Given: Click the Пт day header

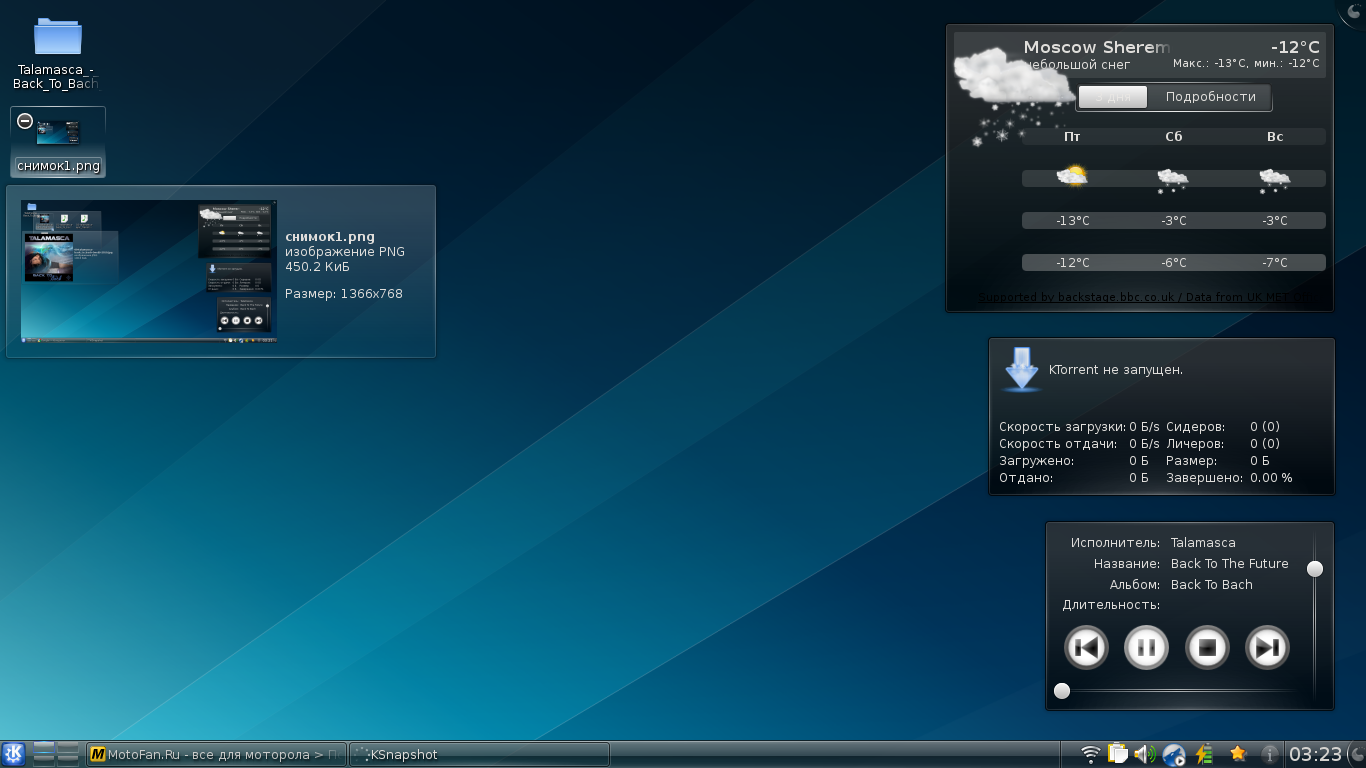Looking at the screenshot, I should click(1072, 137).
